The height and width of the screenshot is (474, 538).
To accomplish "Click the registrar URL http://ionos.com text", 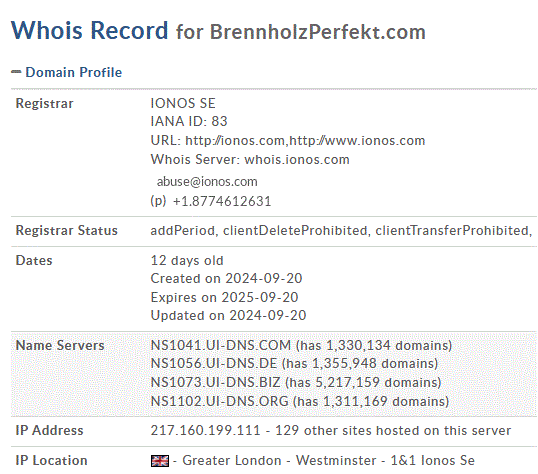I will tap(235, 141).
